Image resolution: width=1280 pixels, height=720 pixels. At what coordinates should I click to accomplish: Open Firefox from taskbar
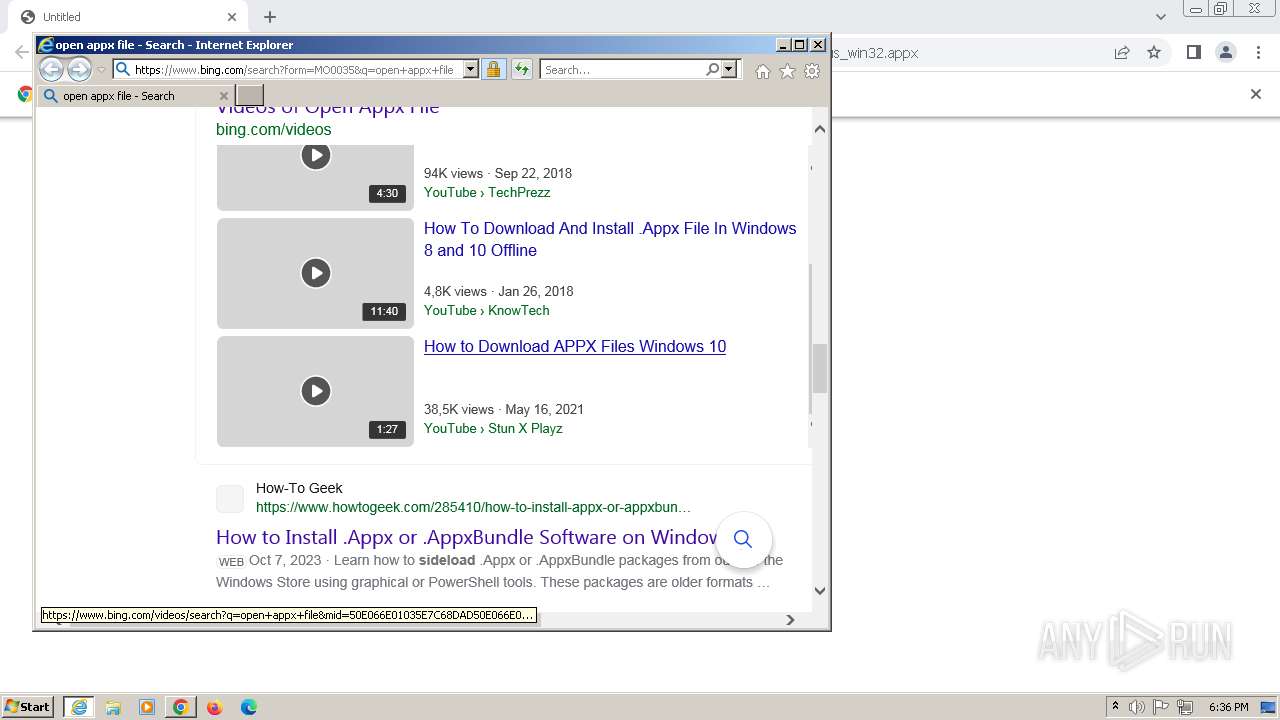(215, 707)
